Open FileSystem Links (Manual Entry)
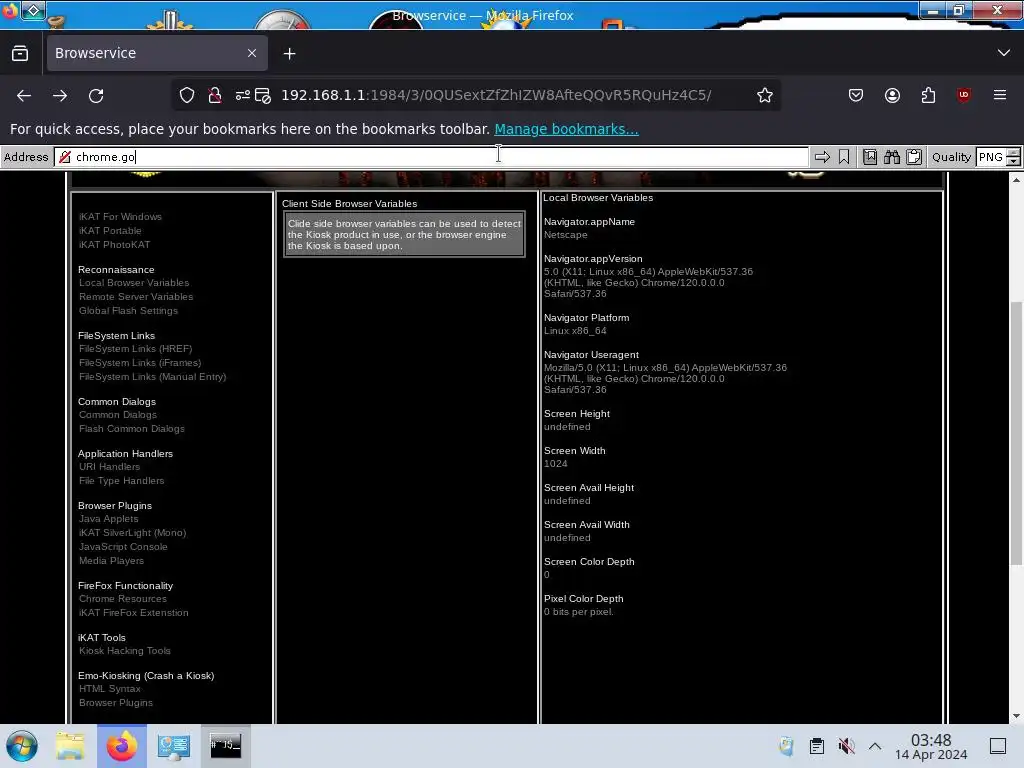 (x=153, y=377)
